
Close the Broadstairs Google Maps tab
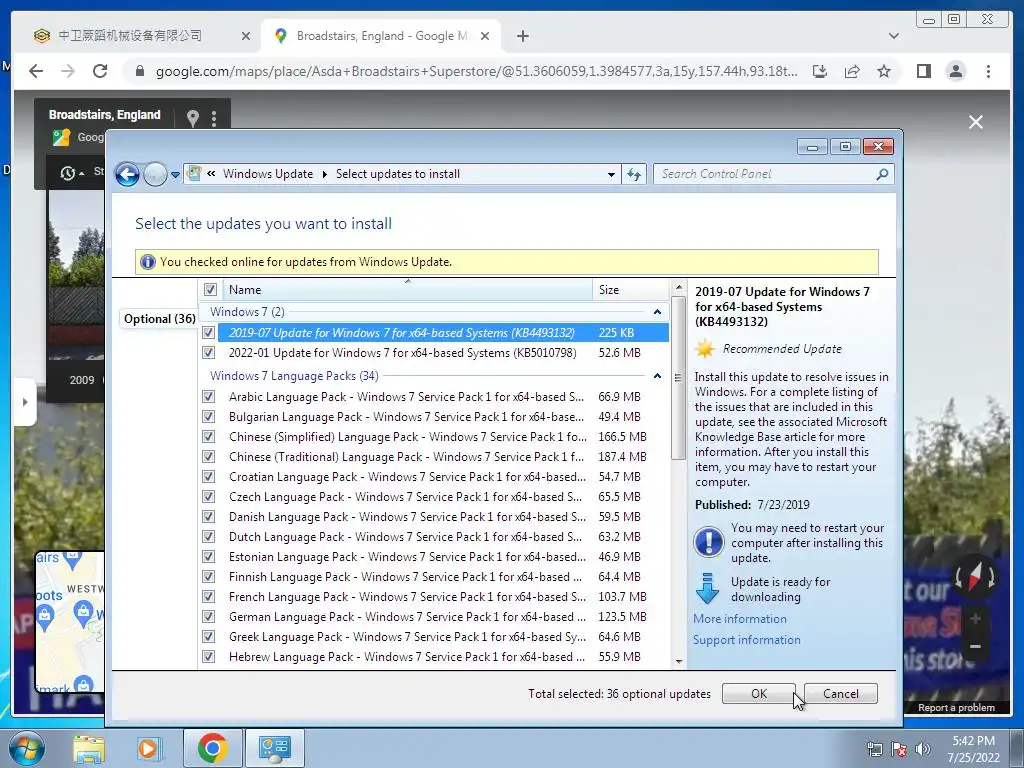click(485, 36)
